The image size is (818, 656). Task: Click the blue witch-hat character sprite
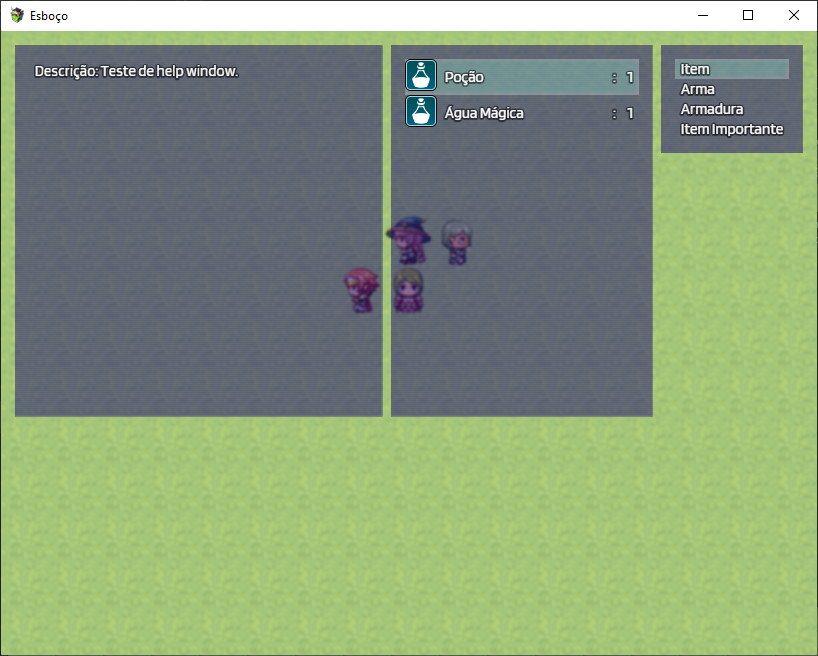[409, 240]
